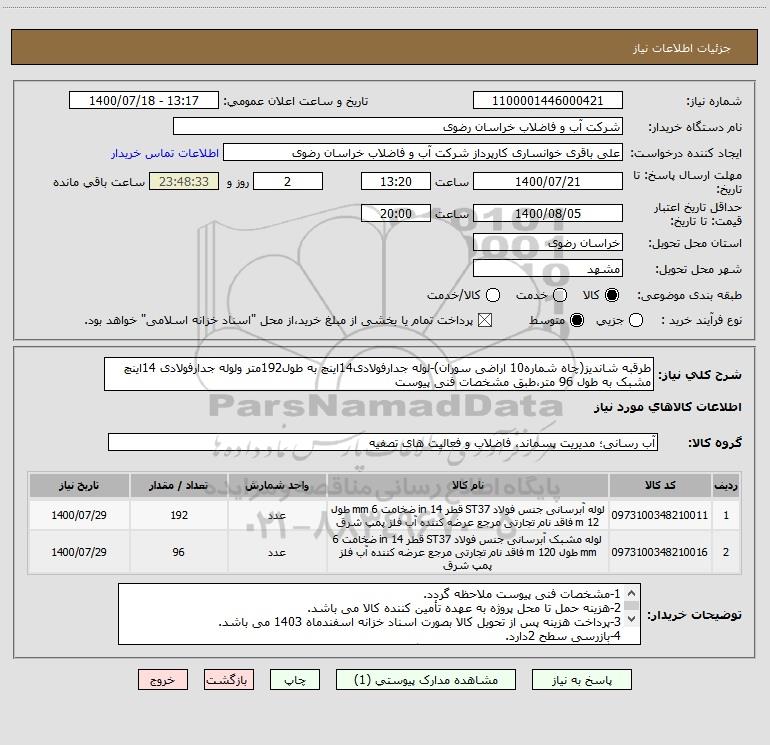Screen dimensions: 770x745
Task: Select the کالا radio button
Action: point(612,295)
